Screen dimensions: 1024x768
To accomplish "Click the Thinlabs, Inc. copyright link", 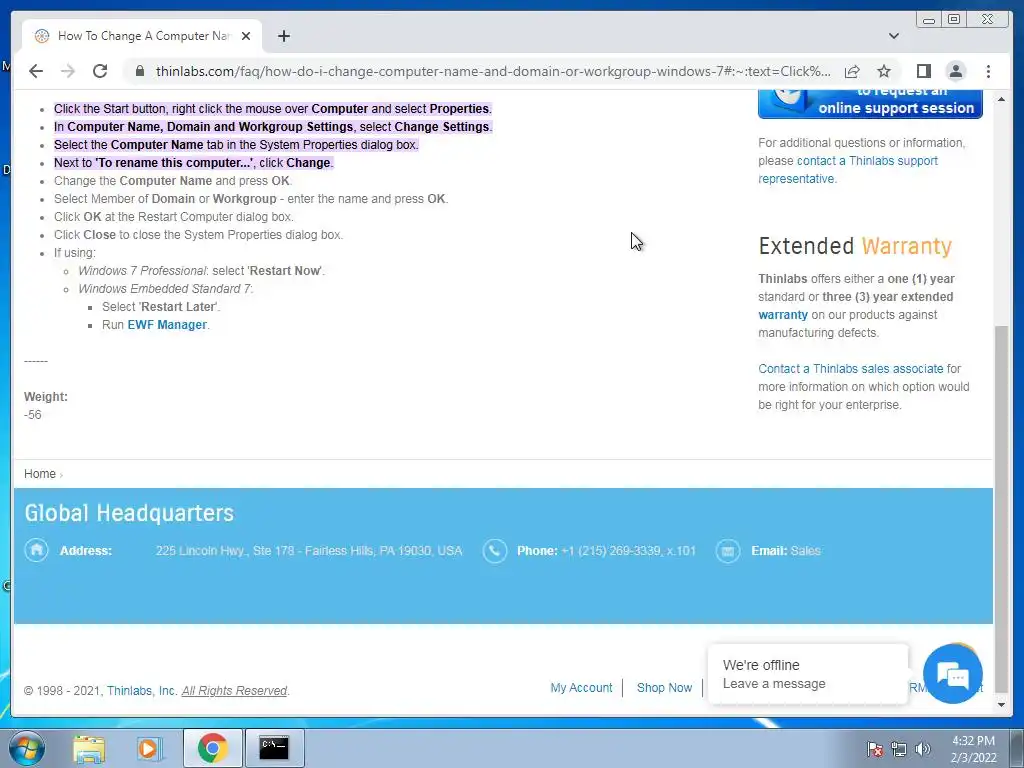I will [142, 691].
